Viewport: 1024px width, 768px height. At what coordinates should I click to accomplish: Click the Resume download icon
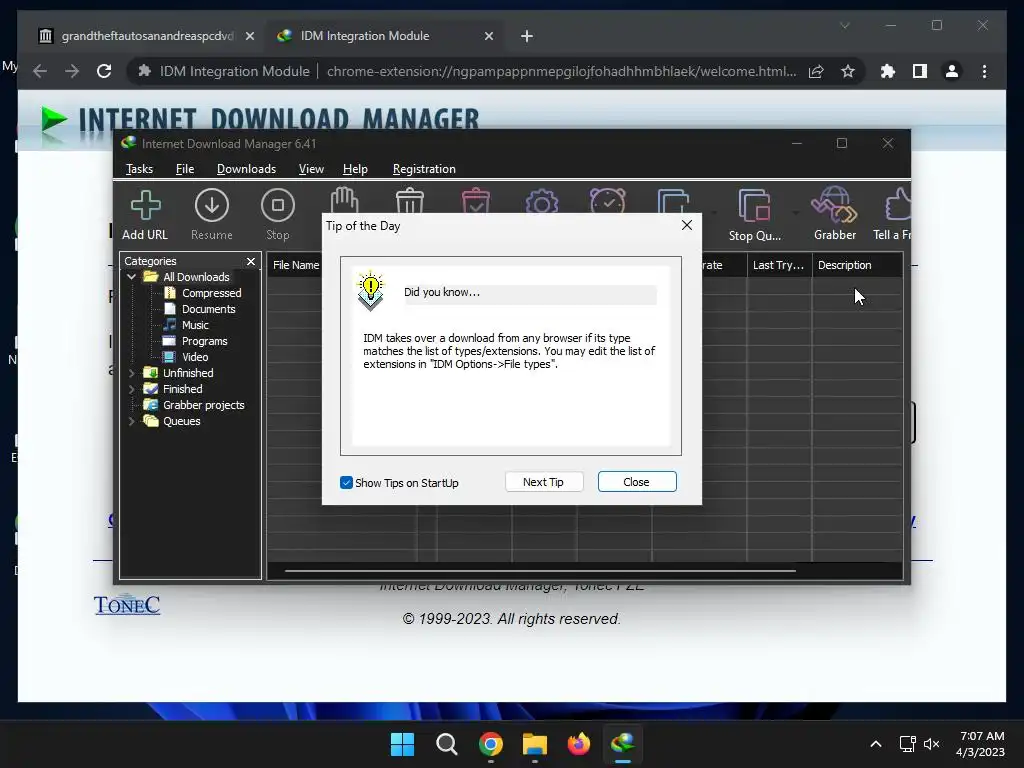(x=212, y=205)
